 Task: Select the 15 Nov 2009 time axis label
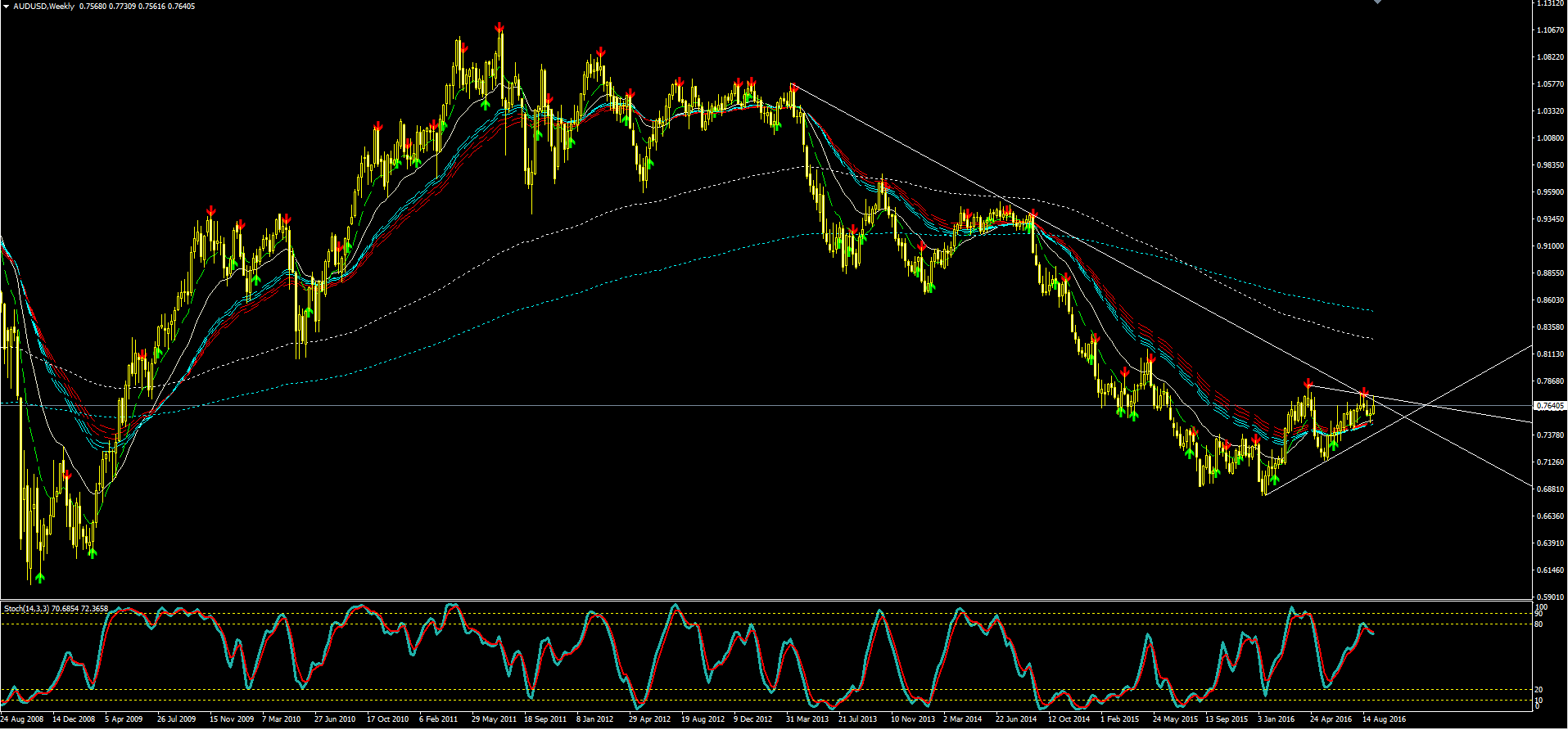click(232, 719)
